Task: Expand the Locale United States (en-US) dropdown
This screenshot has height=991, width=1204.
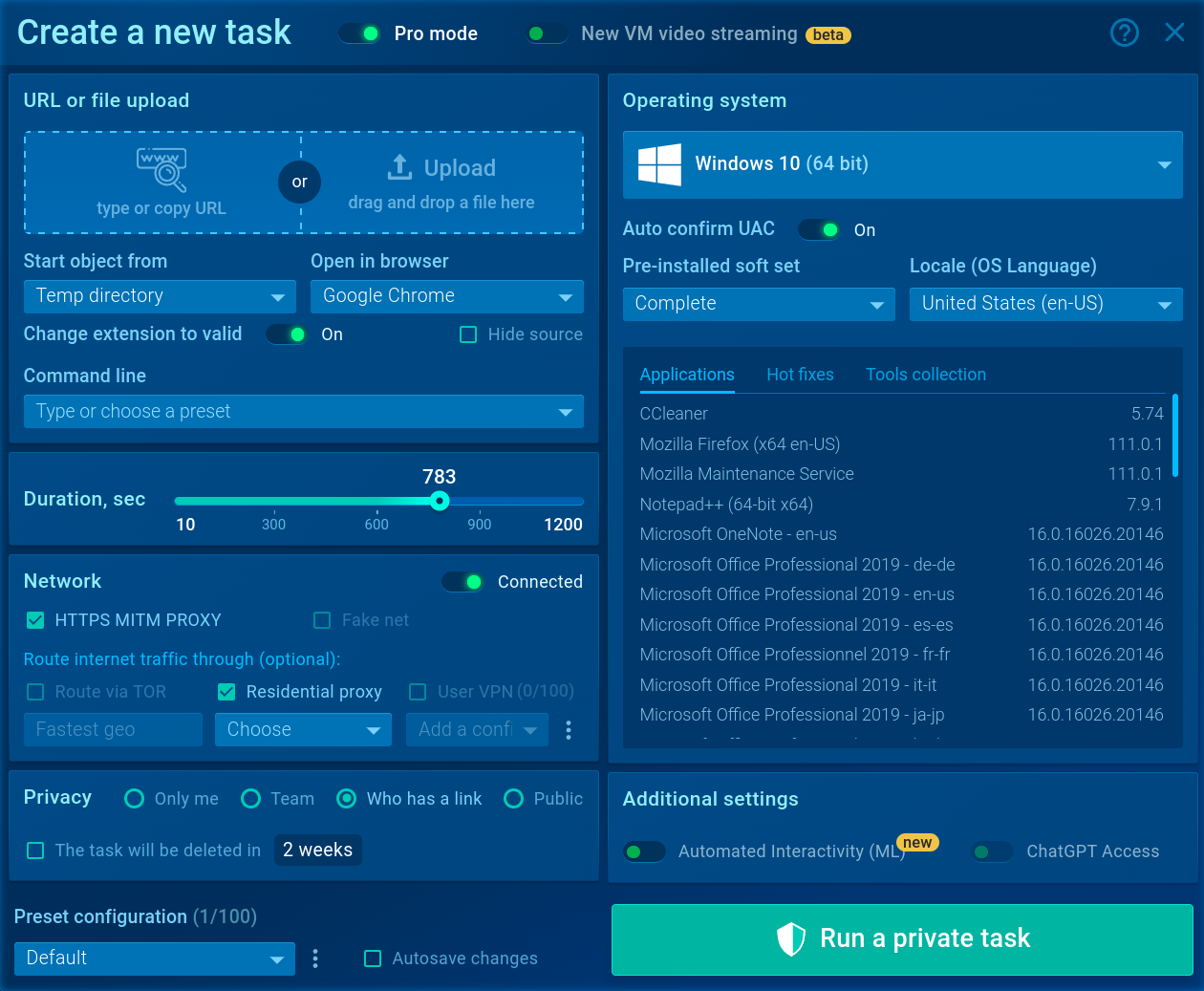Action: 1046,304
